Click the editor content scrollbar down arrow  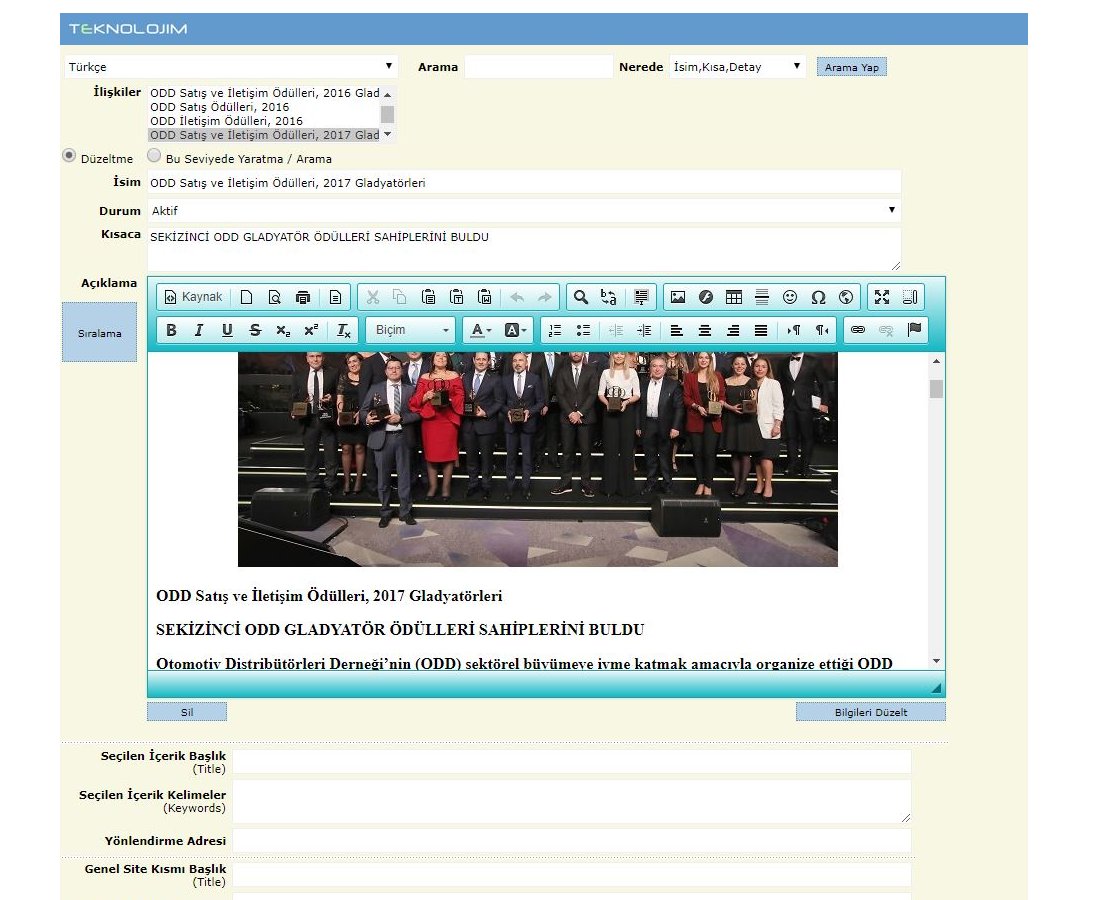[937, 661]
